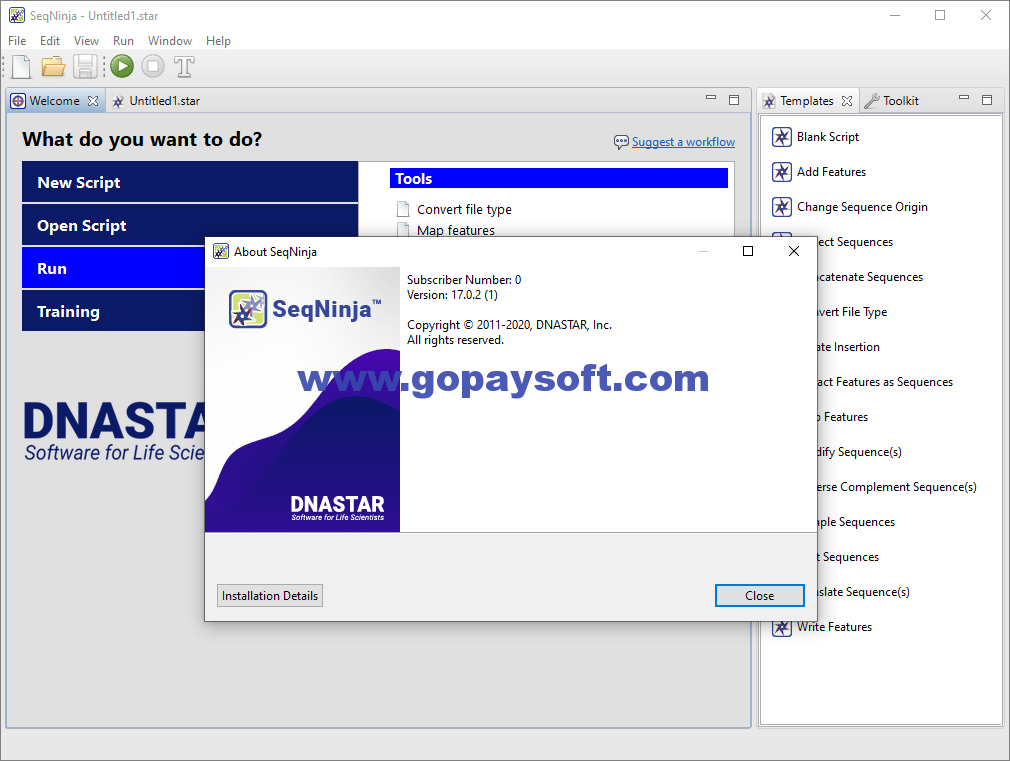The width and height of the screenshot is (1010, 761).
Task: Maximize the Welcome editor panel
Action: 734,100
